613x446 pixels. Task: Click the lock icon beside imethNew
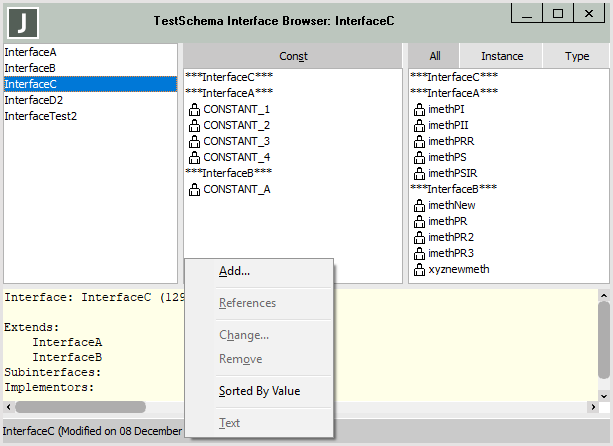point(419,205)
